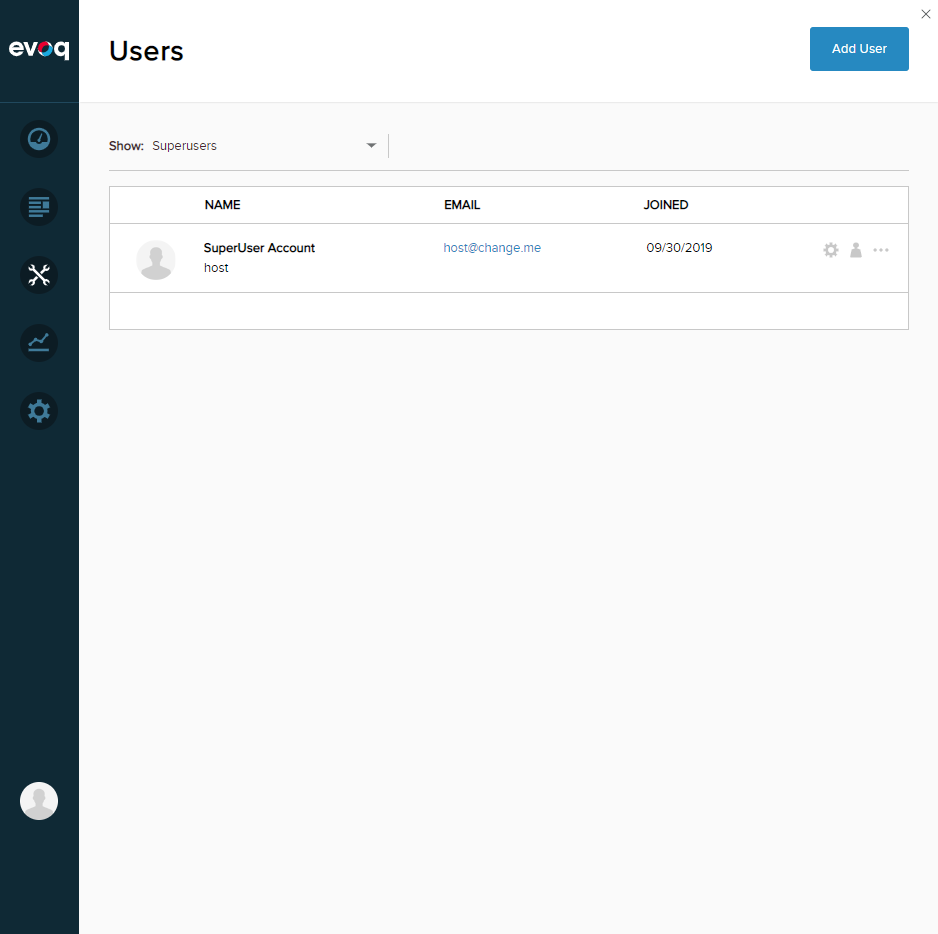This screenshot has height=934, width=938.
Task: Open the Settings gear icon in sidebar
Action: click(39, 411)
